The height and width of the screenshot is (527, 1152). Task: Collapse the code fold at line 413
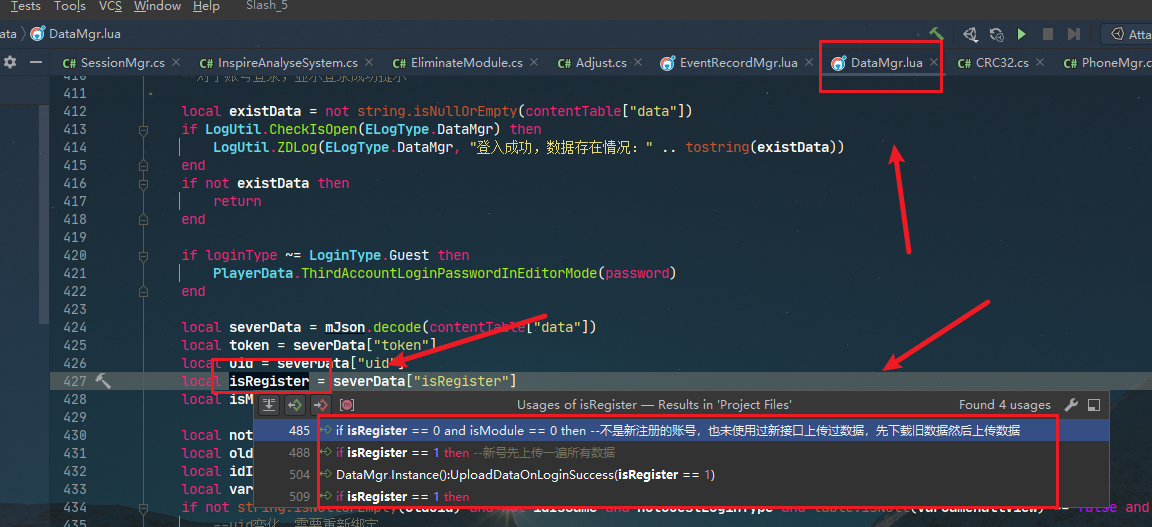tap(144, 130)
